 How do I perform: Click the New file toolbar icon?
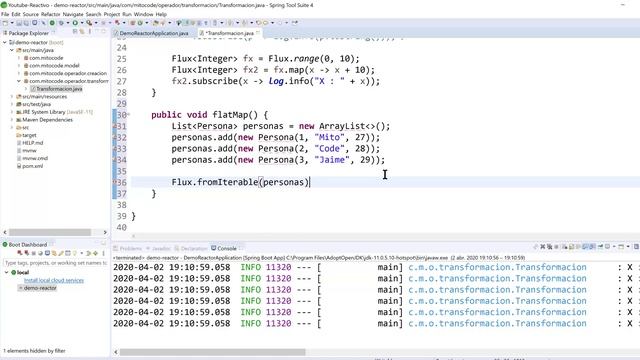[x=5, y=23]
